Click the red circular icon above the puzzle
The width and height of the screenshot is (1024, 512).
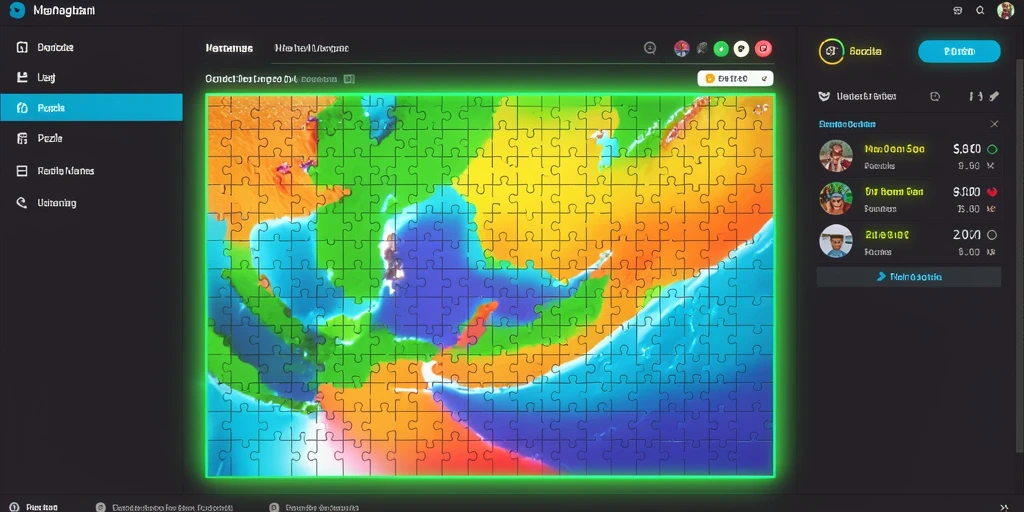[763, 48]
